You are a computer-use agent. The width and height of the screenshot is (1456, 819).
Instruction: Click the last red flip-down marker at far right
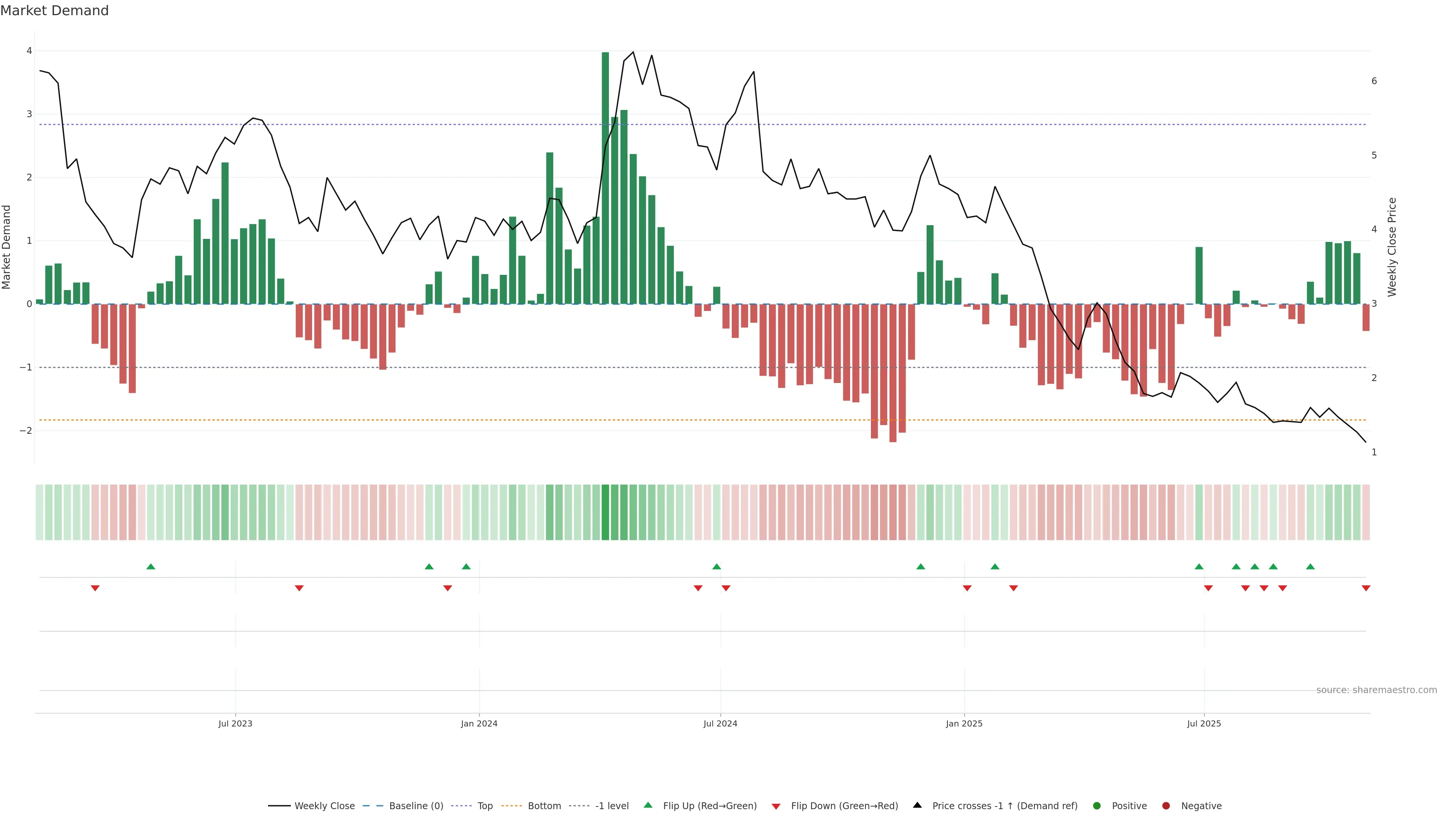[1366, 588]
